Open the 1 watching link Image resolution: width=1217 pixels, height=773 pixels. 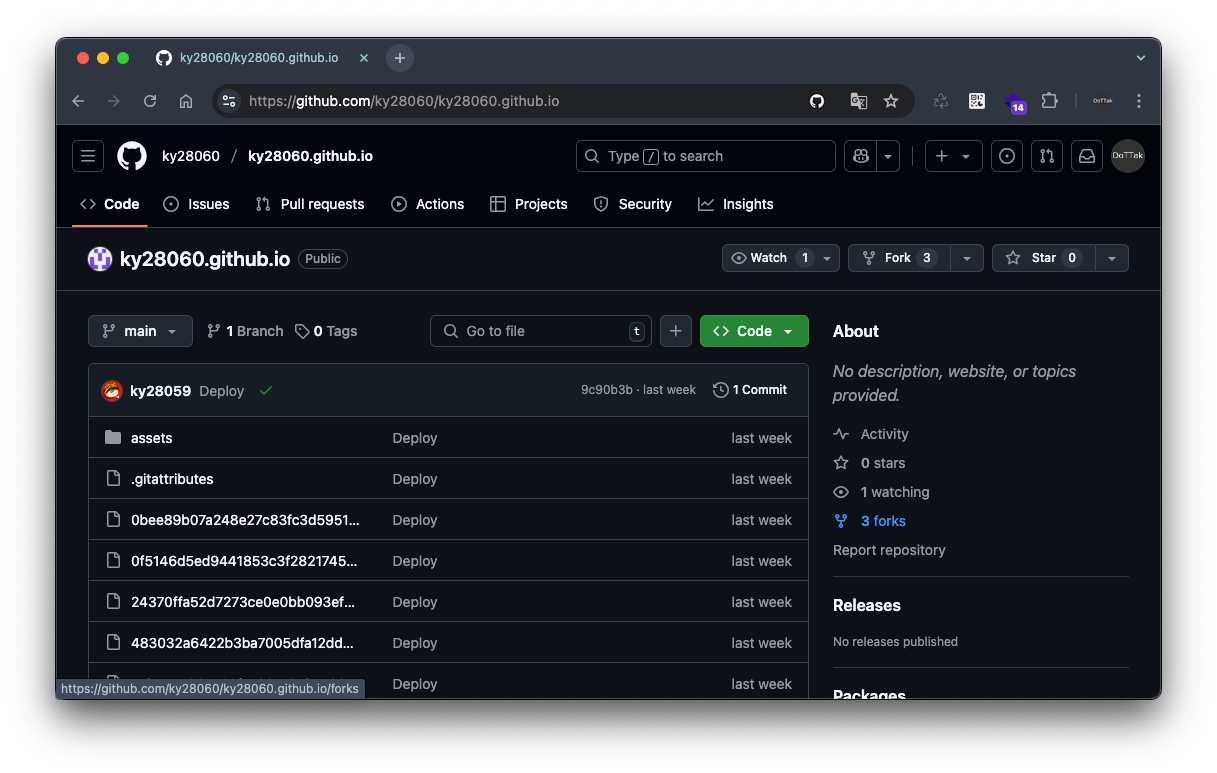point(882,492)
